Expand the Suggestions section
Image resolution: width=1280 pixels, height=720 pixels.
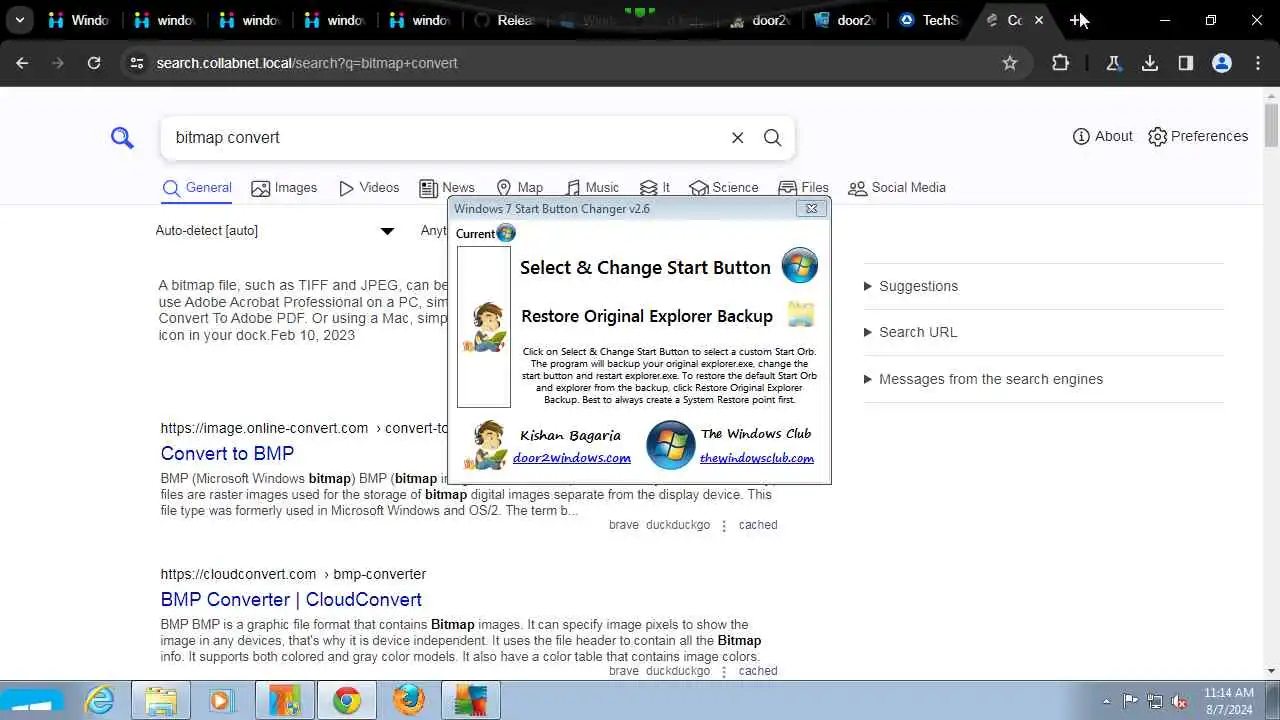911,286
